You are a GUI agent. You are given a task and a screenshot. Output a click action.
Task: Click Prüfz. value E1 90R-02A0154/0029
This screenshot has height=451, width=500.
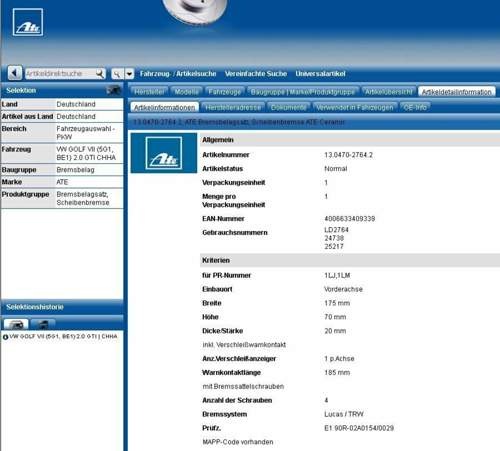pyautogui.click(x=359, y=428)
